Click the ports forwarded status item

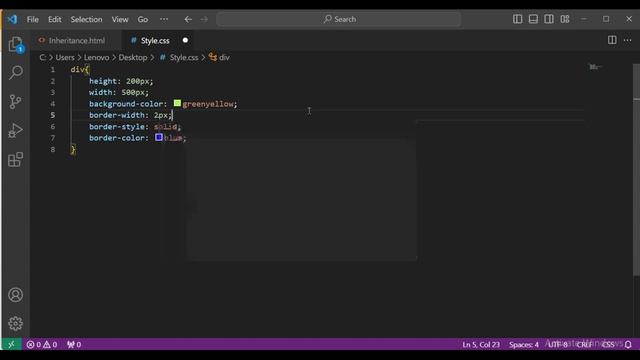[74, 344]
